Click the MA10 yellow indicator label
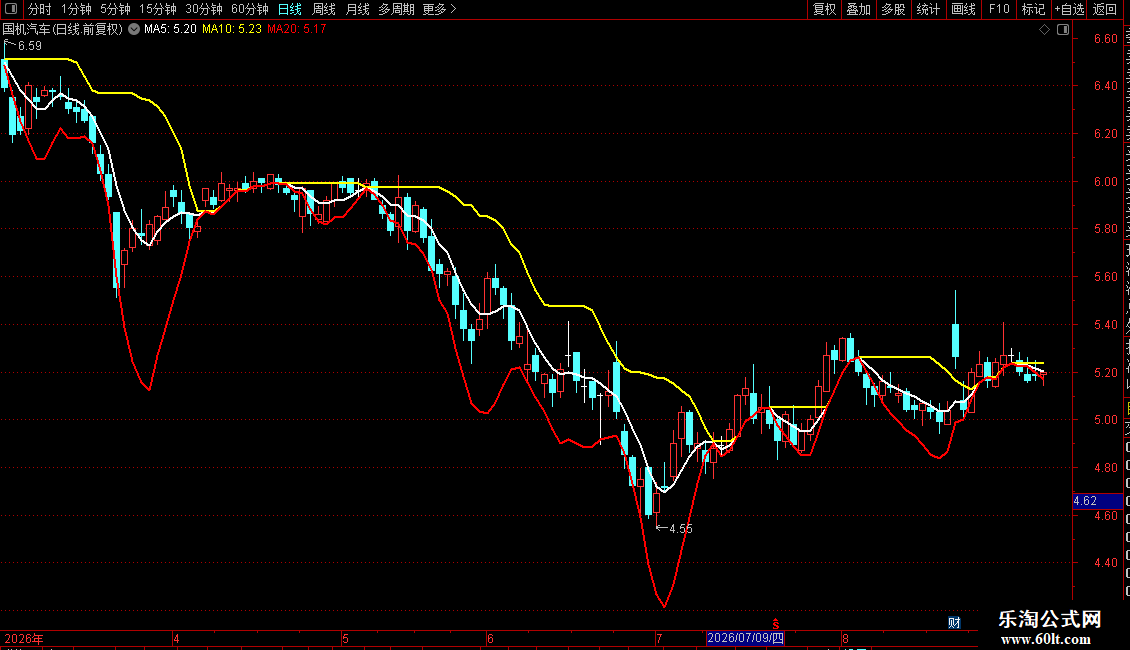This screenshot has height=650, width=1130. [x=231, y=30]
